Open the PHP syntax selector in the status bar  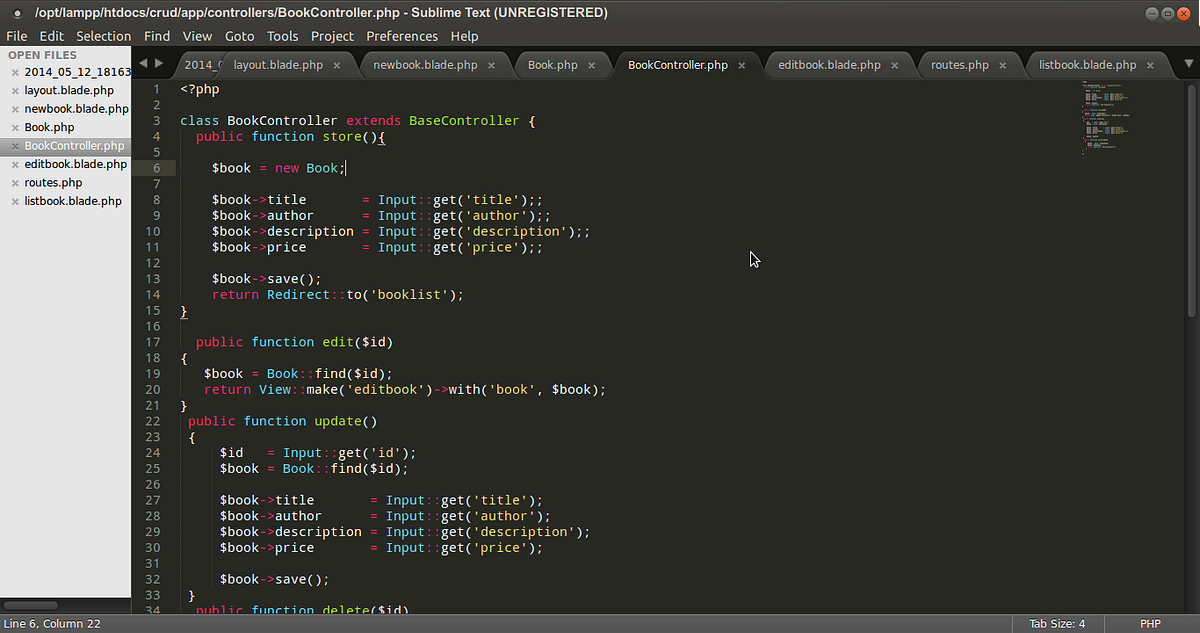[1148, 623]
